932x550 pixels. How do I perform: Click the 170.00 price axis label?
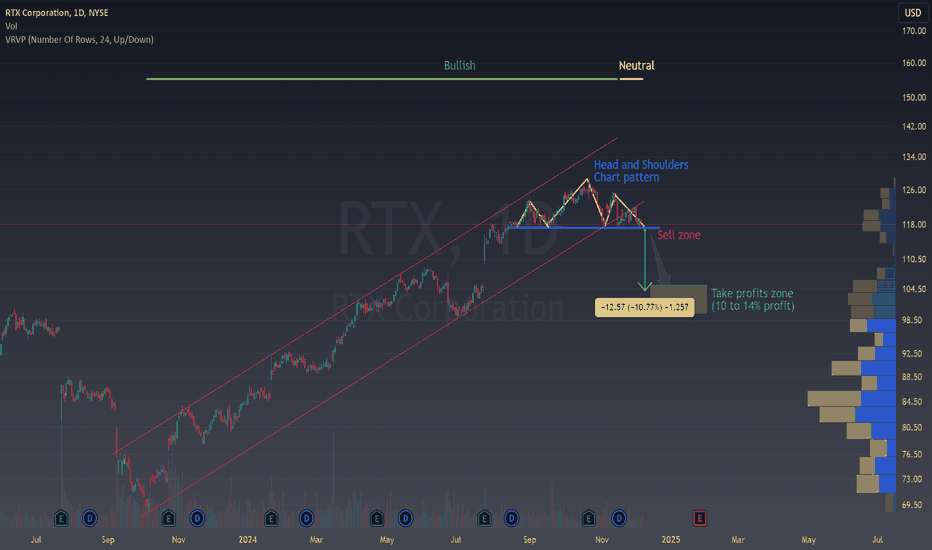(x=914, y=31)
